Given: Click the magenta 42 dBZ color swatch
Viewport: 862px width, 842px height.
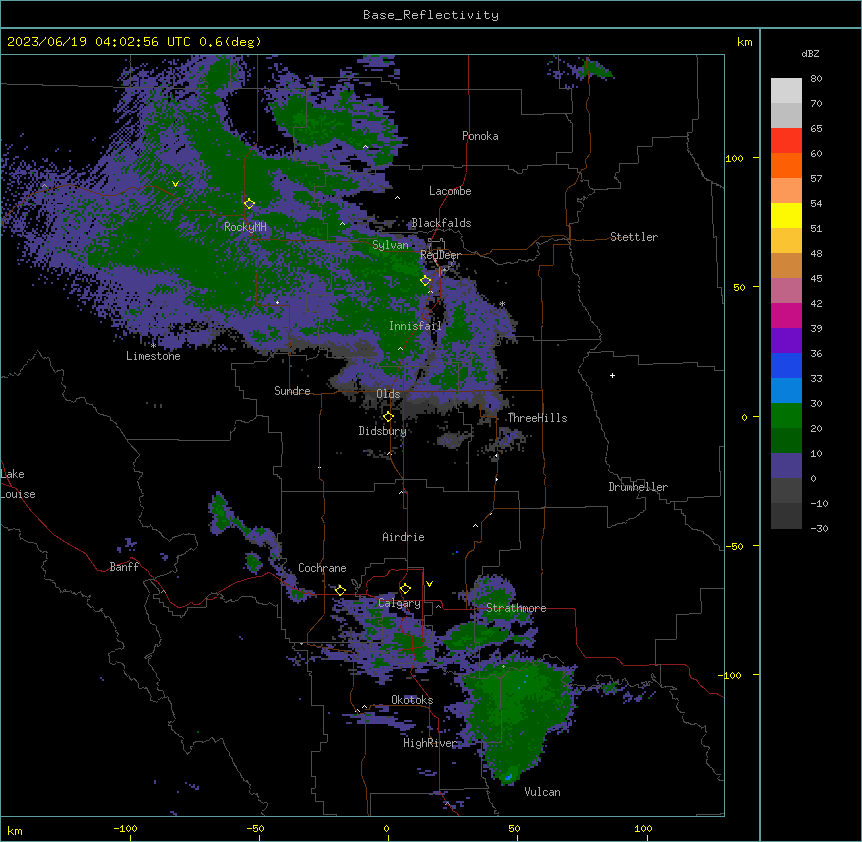Looking at the screenshot, I should (786, 315).
